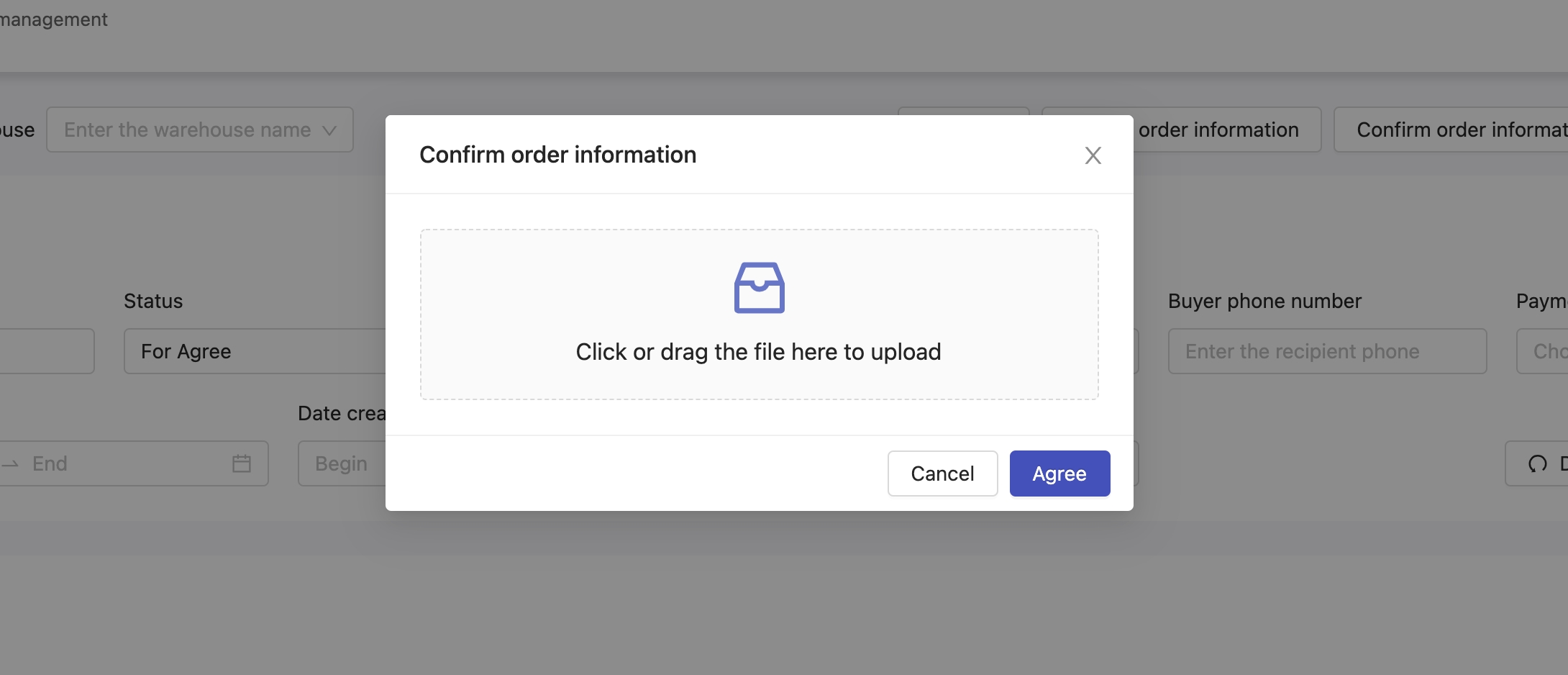
Task: Click the inbox upload icon
Action: [x=759, y=288]
